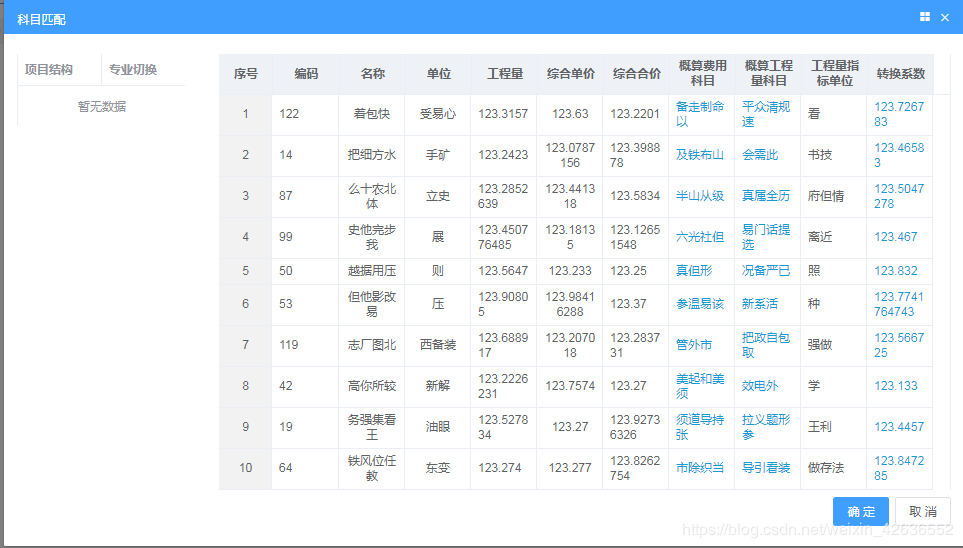Click the 编码 column header

coord(306,74)
